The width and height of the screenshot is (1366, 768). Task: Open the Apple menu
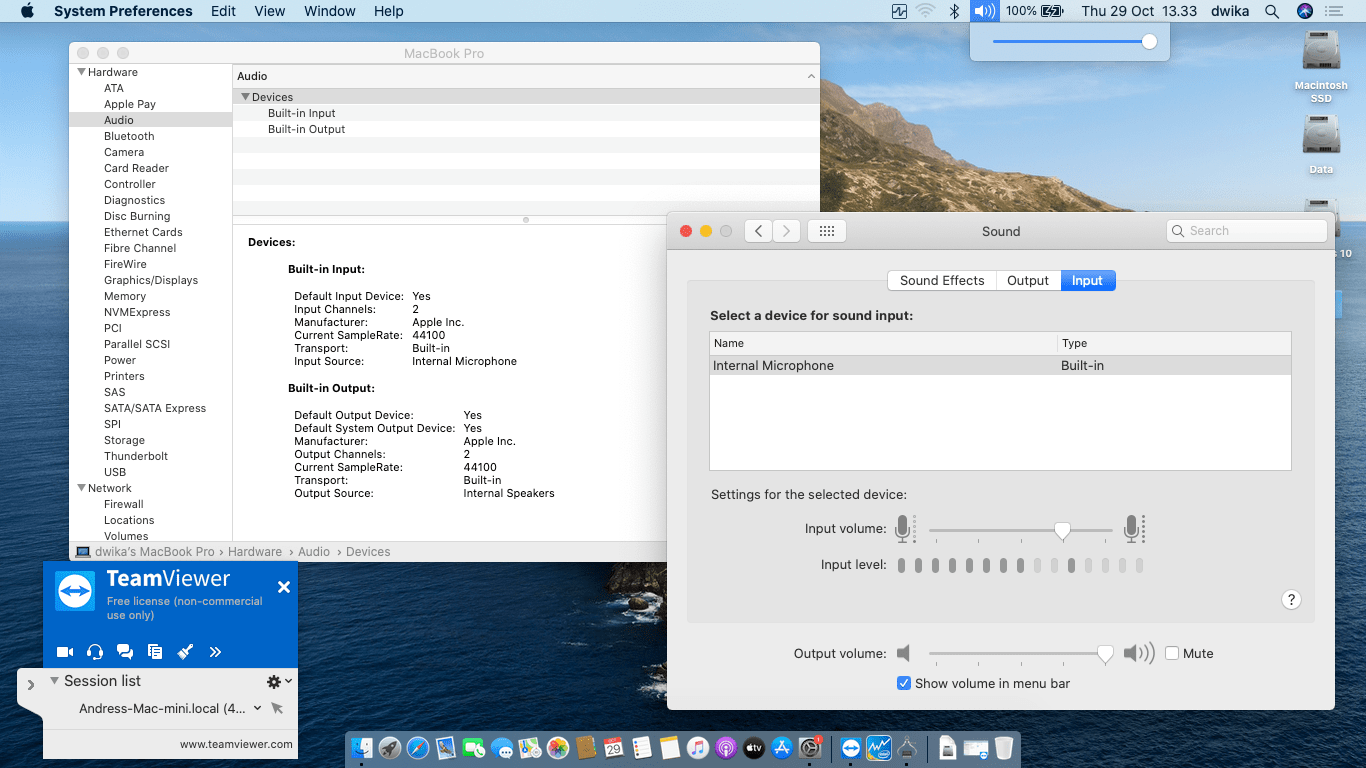[27, 11]
